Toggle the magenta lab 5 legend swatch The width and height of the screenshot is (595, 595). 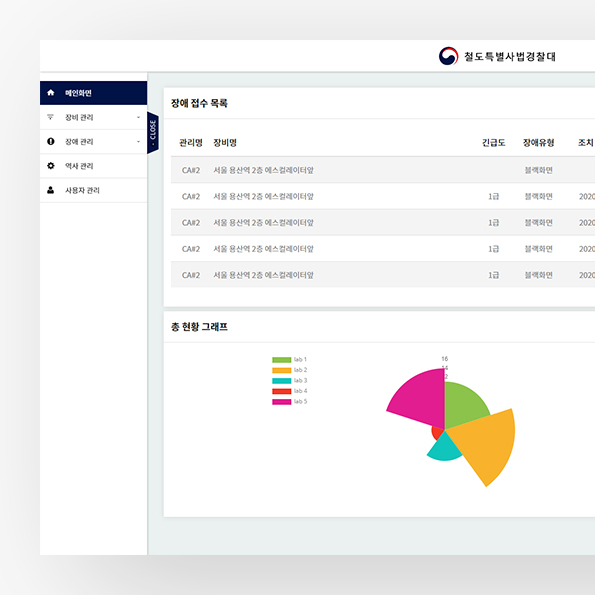282,401
